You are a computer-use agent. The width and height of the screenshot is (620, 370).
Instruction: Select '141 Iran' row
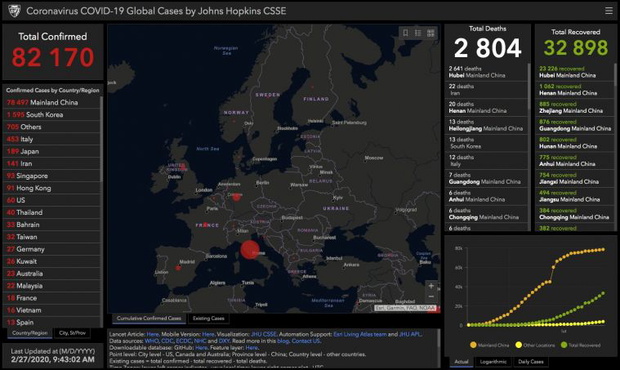[x=52, y=164]
